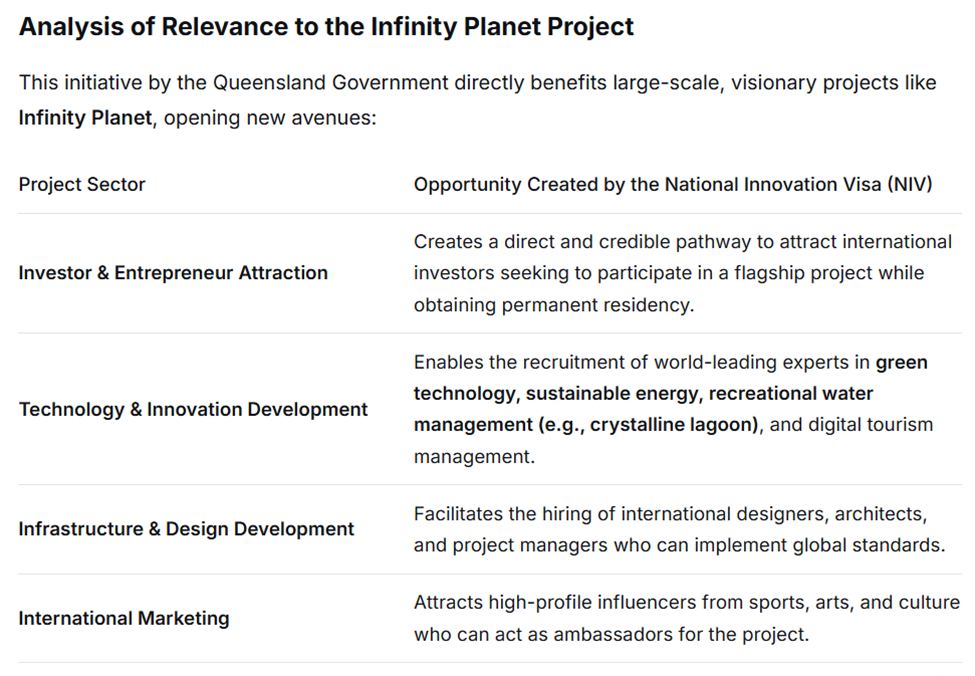Viewport: 975px width, 676px height.
Task: Select the "International Marketing" row label
Action: 124,618
